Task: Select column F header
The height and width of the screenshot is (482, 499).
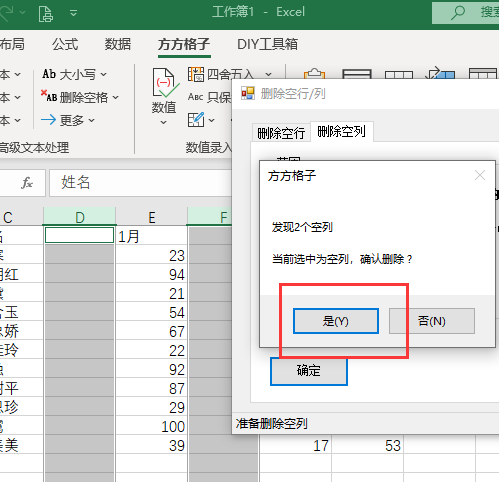Action: click(x=210, y=217)
